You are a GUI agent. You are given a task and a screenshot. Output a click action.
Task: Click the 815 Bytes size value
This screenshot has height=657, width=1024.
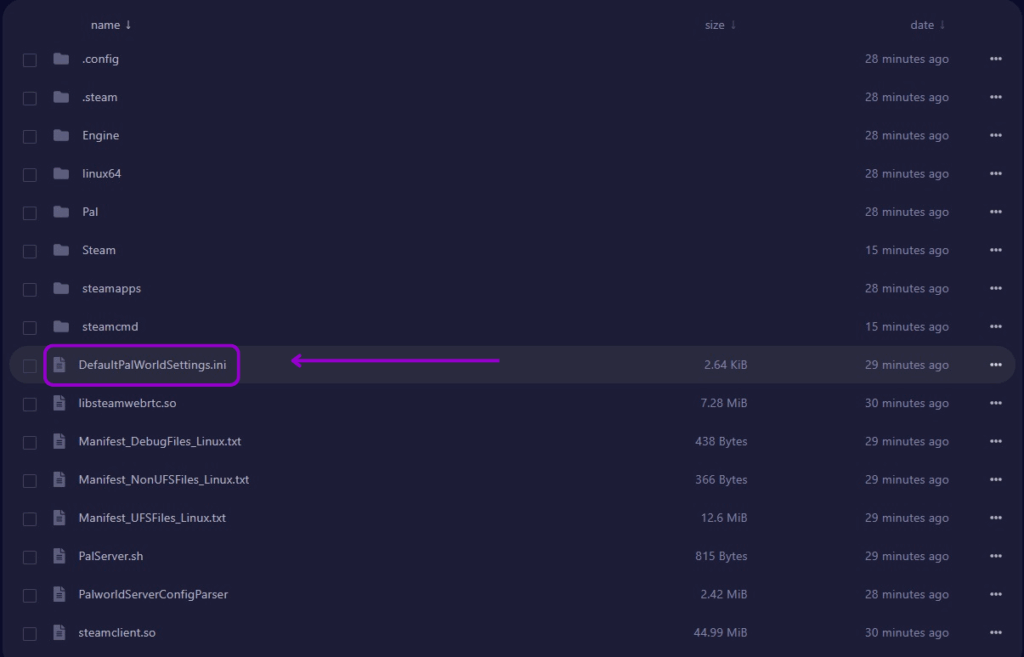point(721,556)
